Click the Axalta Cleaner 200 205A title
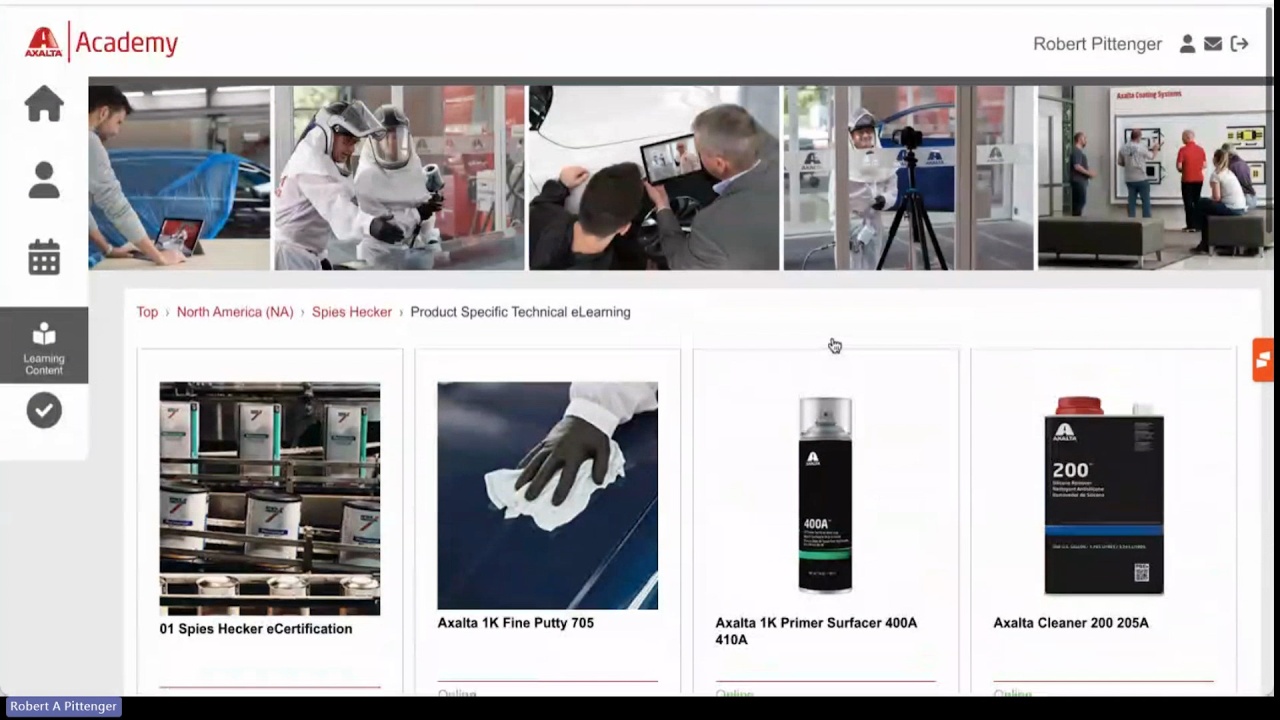Image resolution: width=1280 pixels, height=720 pixels. click(1071, 623)
